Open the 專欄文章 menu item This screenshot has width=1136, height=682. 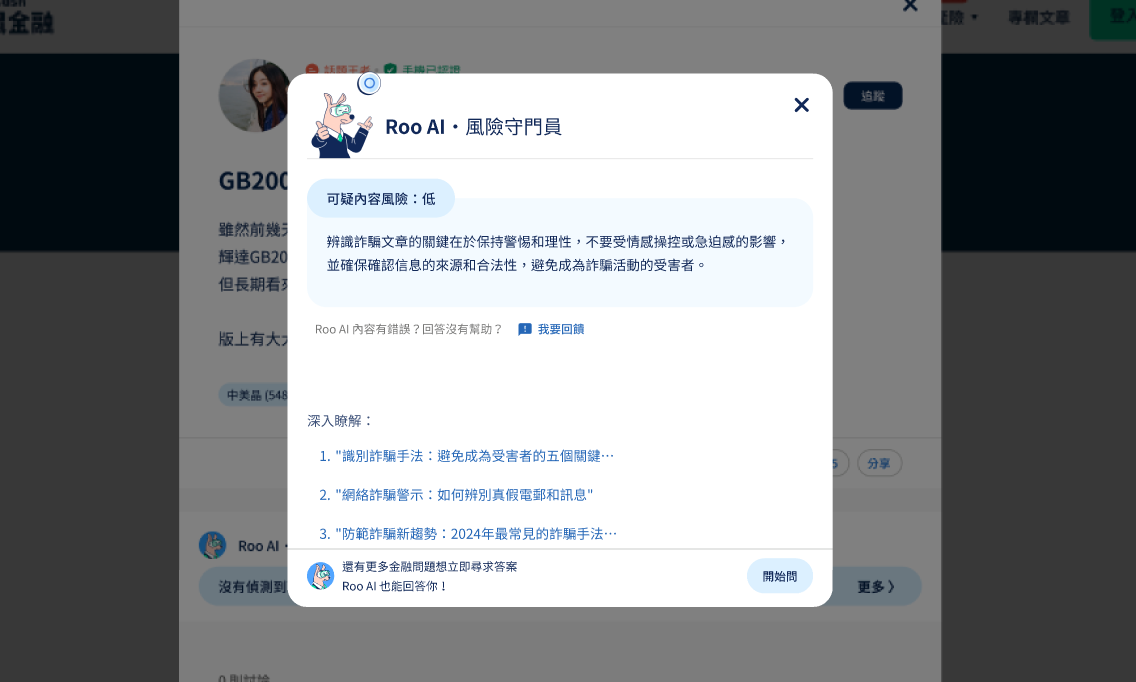(x=1039, y=17)
